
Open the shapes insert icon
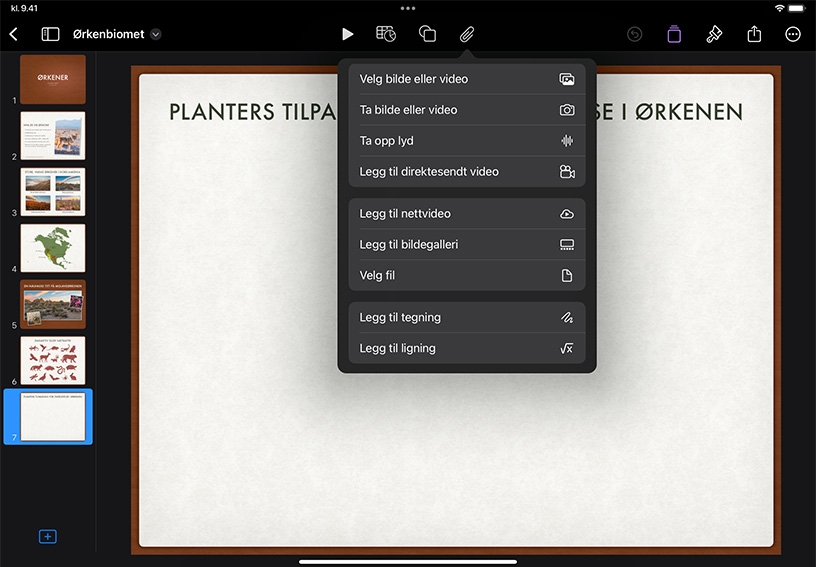click(x=427, y=34)
